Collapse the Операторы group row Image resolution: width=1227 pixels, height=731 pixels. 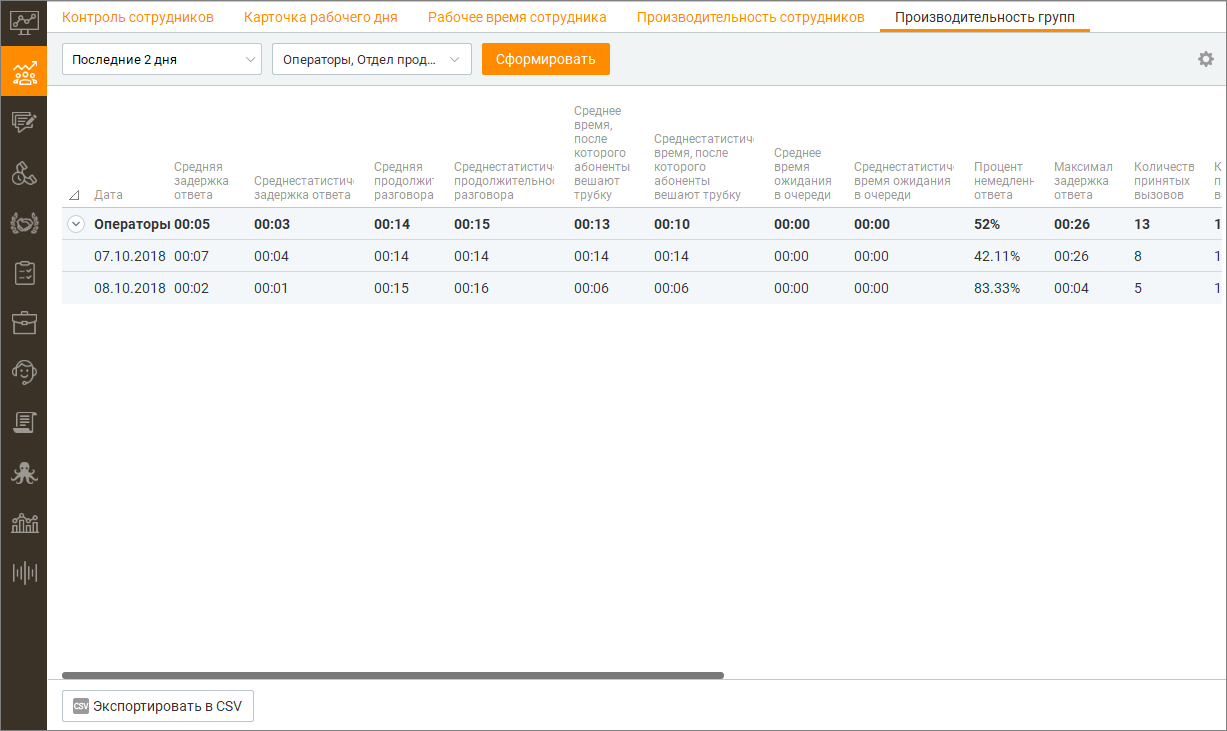(x=75, y=224)
